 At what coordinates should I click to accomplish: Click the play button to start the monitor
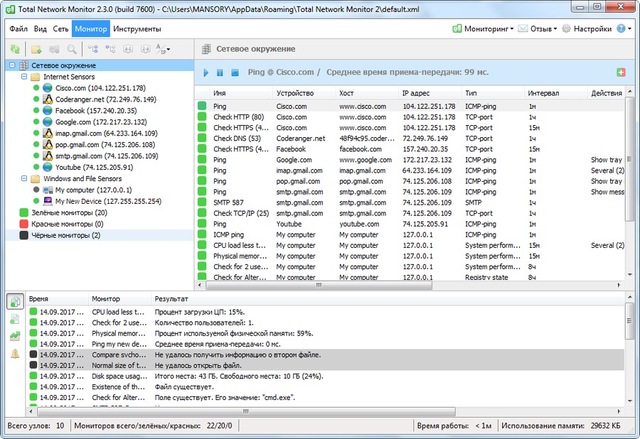pyautogui.click(x=206, y=73)
